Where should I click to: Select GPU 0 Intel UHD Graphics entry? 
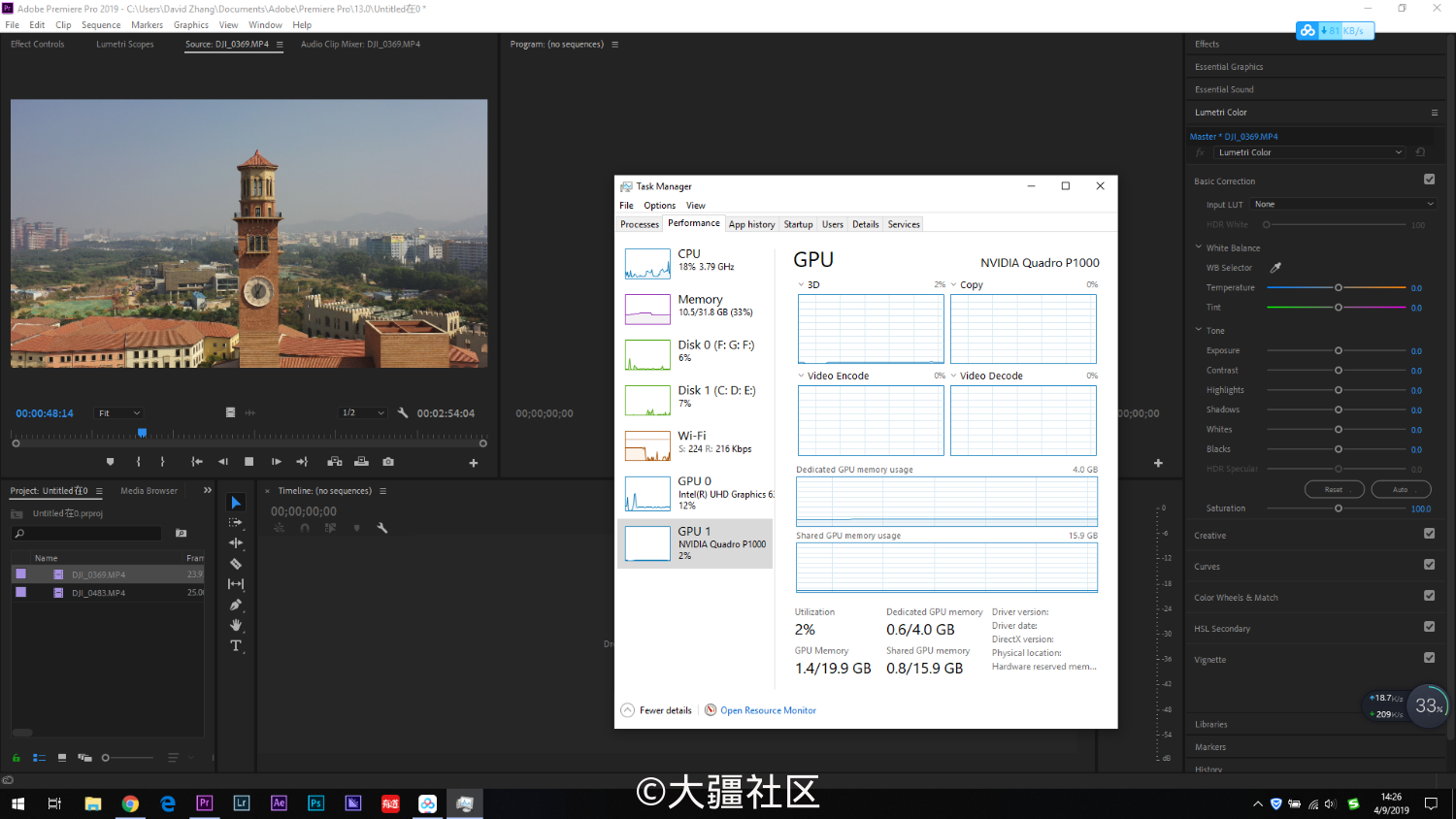695,494
